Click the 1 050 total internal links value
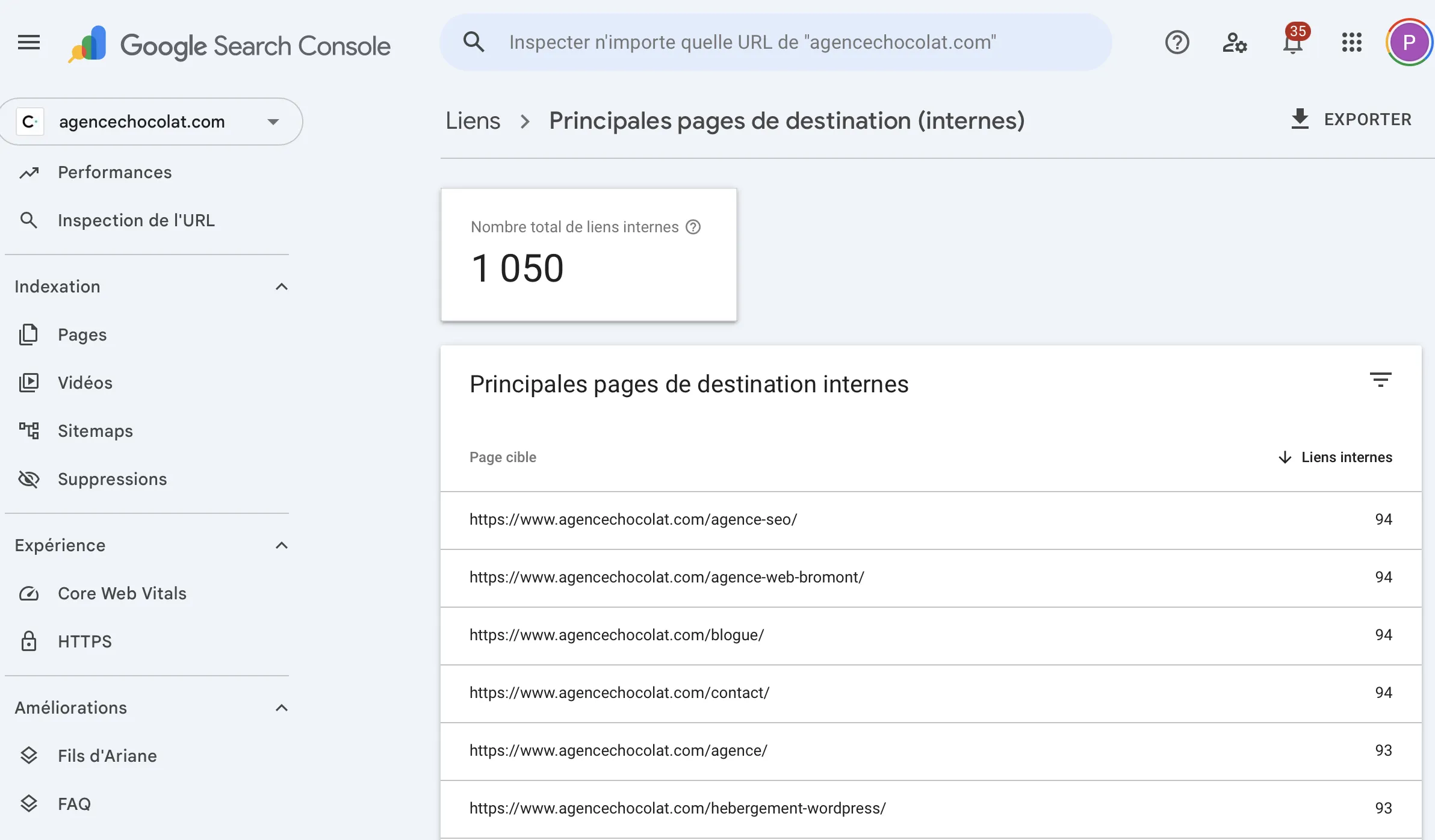Viewport: 1435px width, 840px height. (518, 268)
